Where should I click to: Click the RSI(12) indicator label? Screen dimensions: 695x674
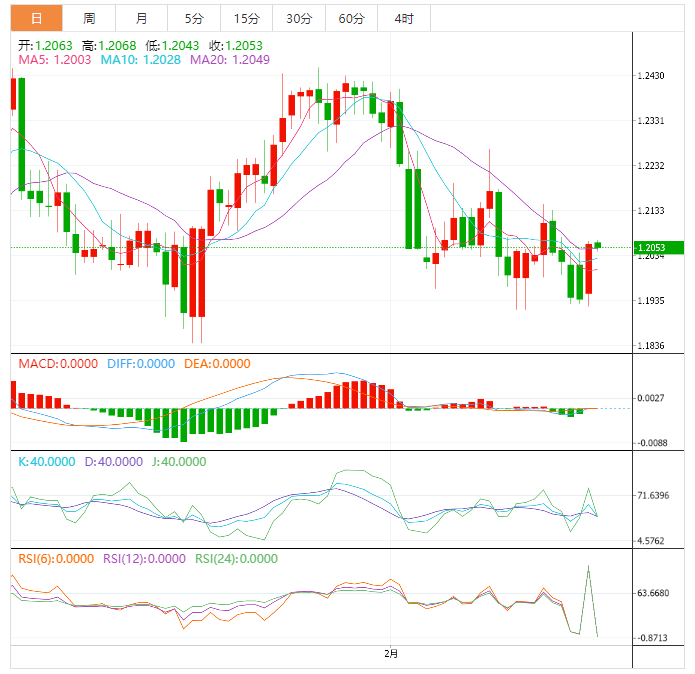tap(144, 559)
